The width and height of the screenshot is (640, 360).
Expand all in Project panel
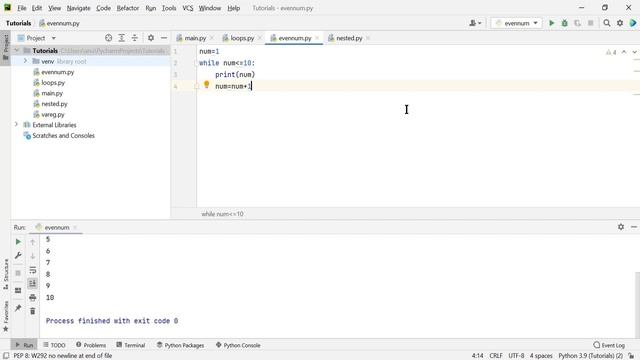[x=121, y=38]
